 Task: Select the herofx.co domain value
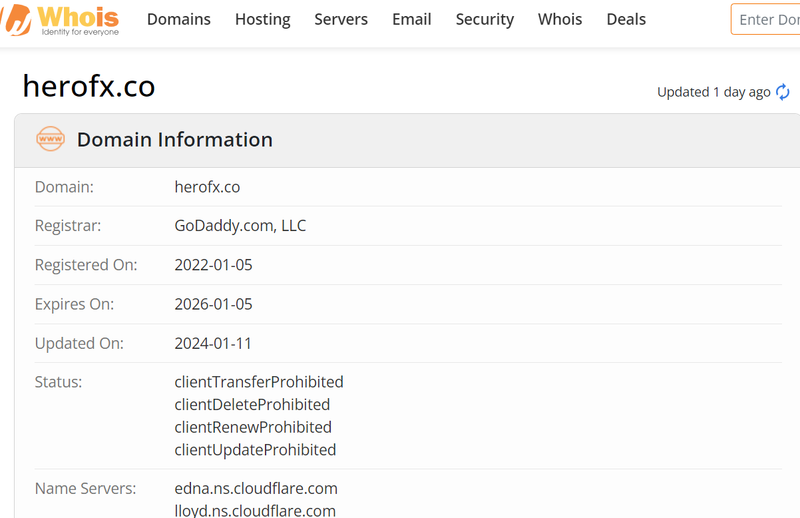tap(207, 187)
